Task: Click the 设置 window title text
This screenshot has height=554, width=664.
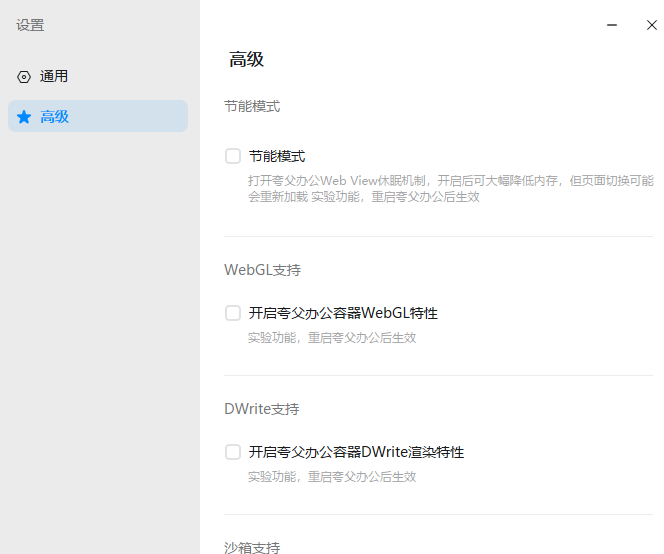Action: [x=30, y=26]
